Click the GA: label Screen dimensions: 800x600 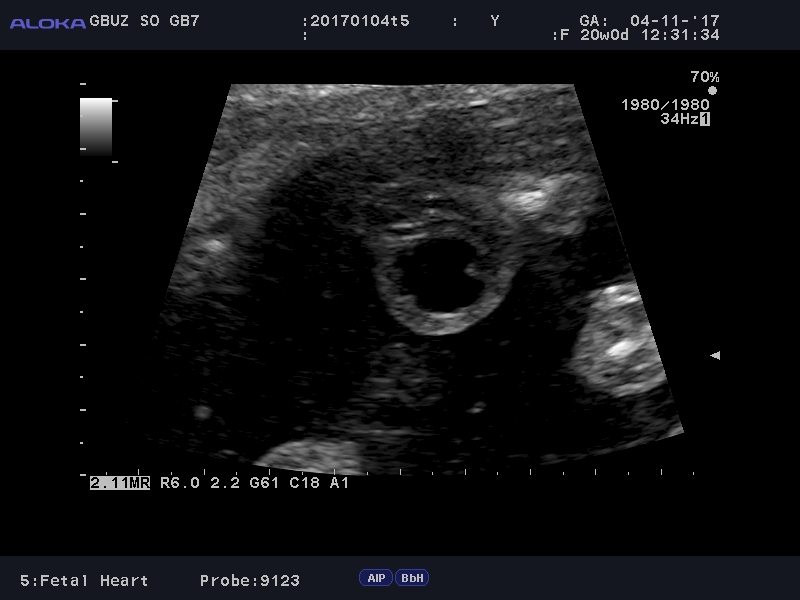(594, 21)
